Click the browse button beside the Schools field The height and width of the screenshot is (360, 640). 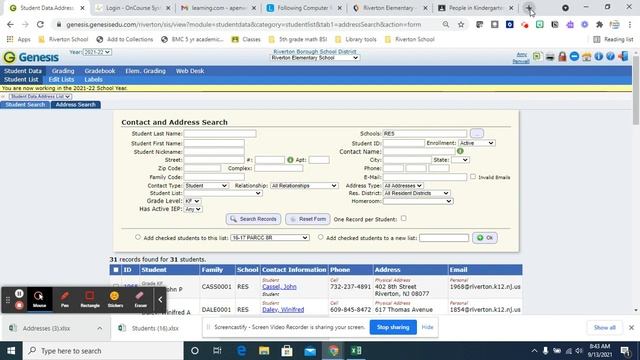tap(477, 133)
